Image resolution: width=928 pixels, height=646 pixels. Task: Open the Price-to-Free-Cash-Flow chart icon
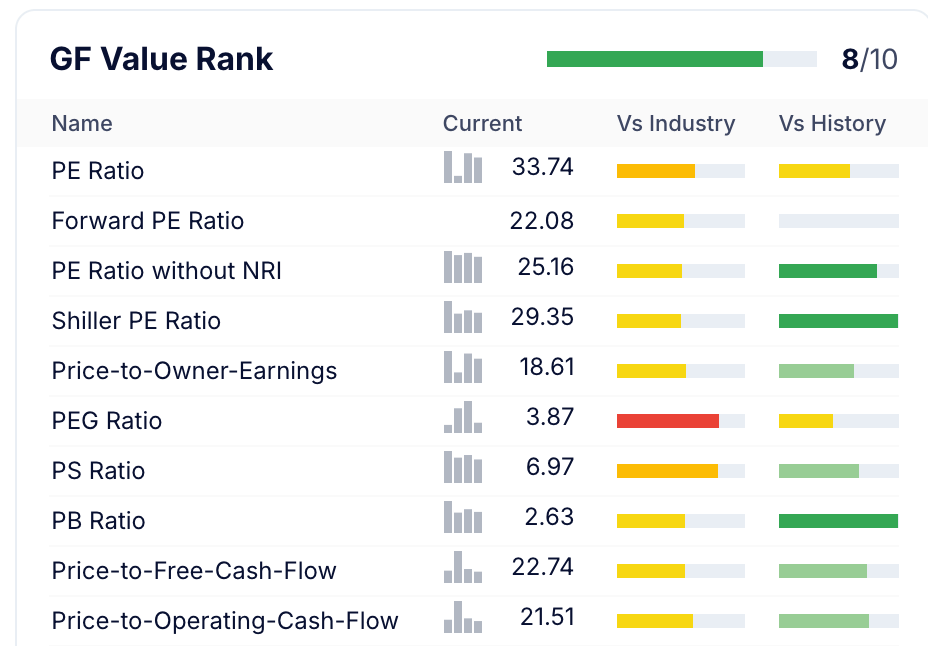(x=463, y=567)
